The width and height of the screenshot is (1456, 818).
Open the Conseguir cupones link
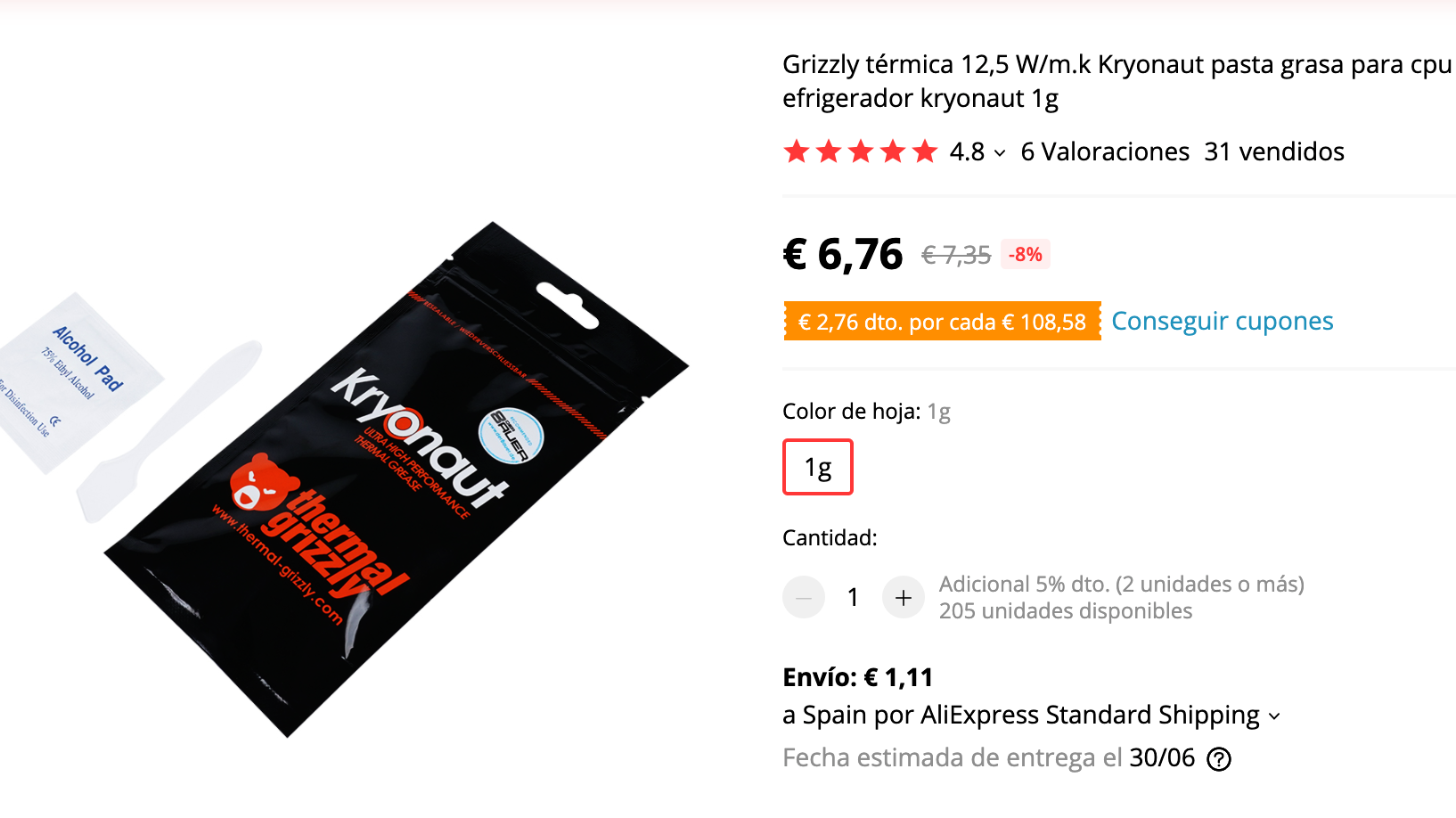pos(1222,321)
